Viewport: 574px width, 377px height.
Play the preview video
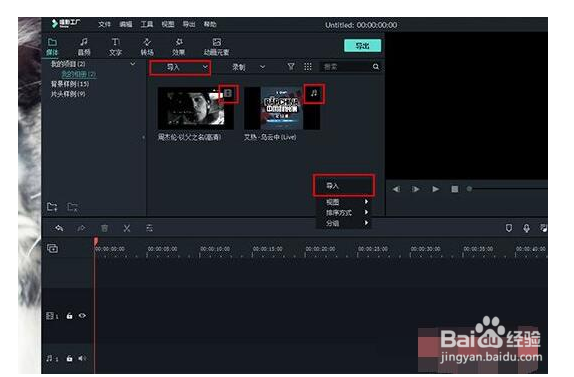click(x=435, y=189)
